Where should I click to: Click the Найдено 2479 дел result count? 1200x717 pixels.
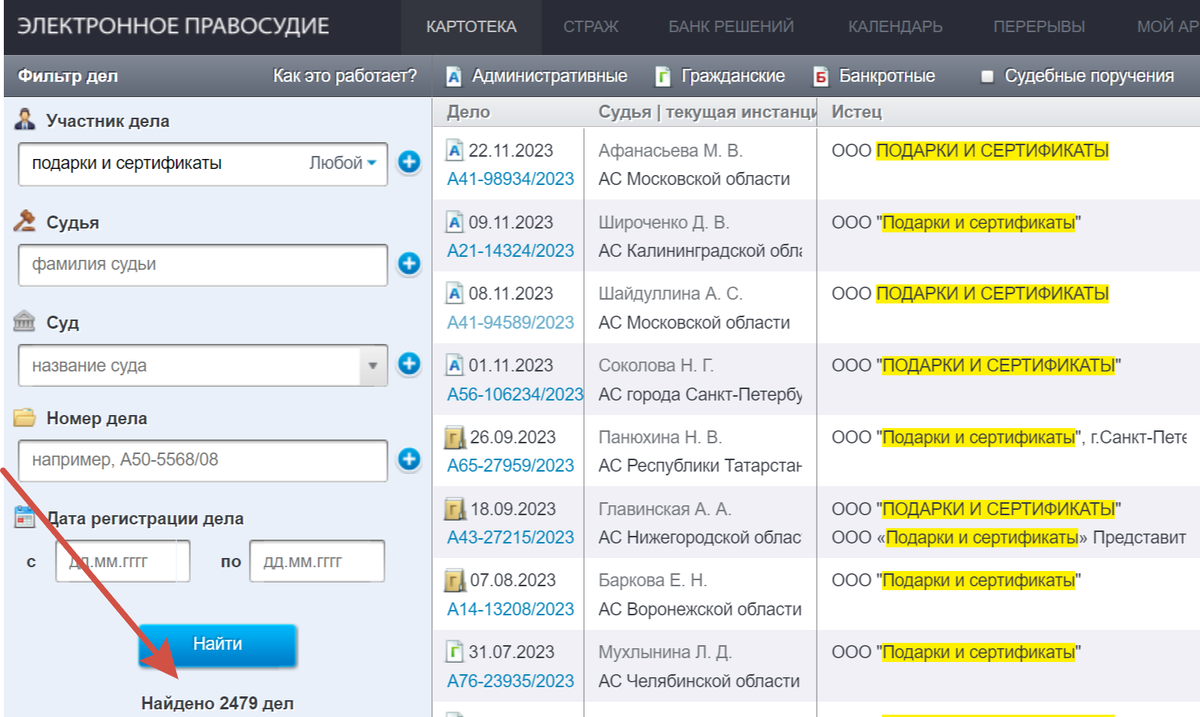click(x=217, y=703)
